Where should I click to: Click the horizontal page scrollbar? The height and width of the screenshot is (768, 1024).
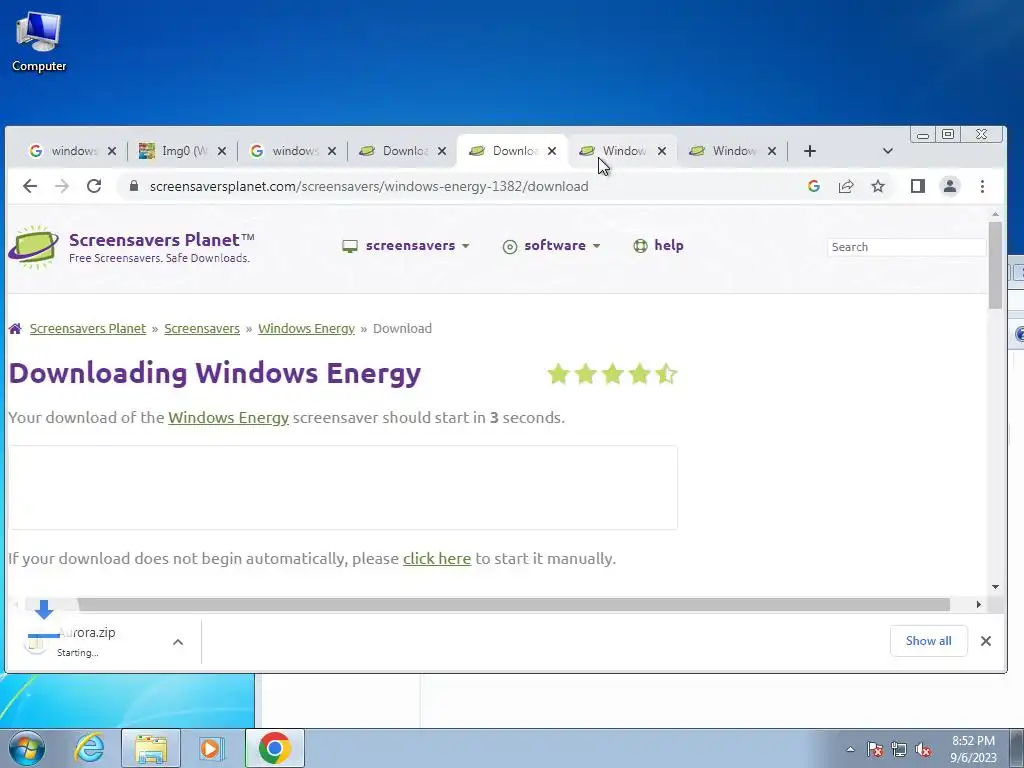513,605
